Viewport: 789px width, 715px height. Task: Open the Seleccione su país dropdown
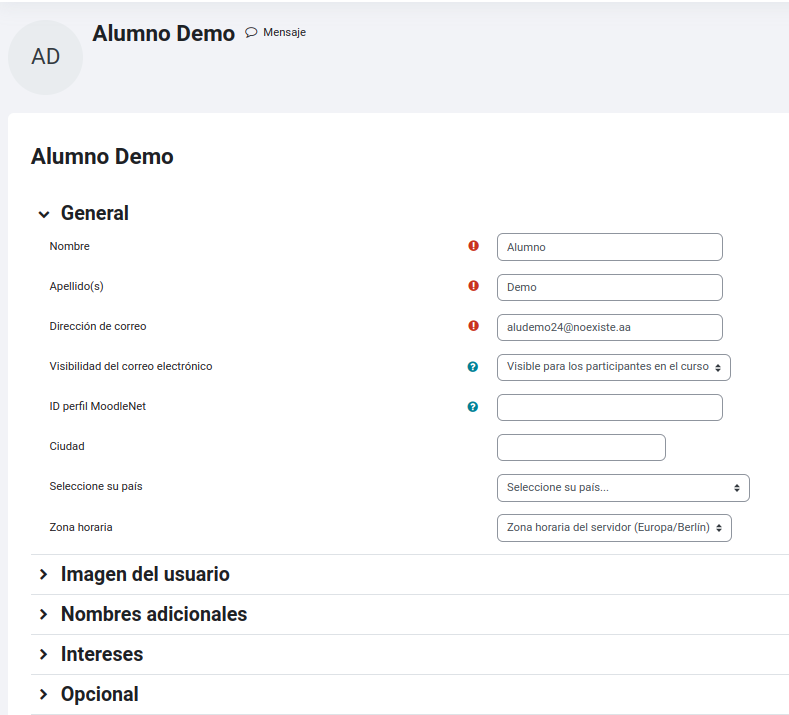pos(623,488)
